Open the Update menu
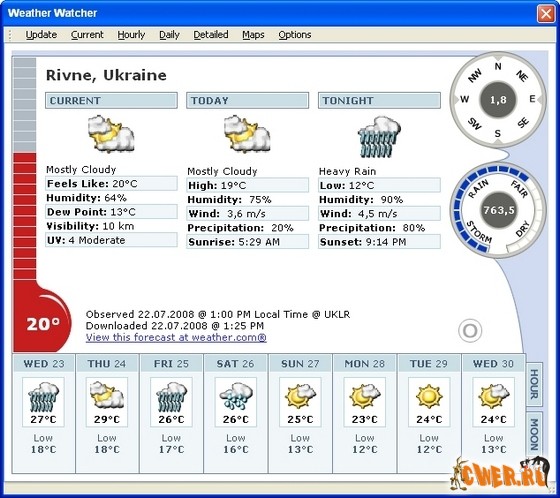 coord(41,35)
